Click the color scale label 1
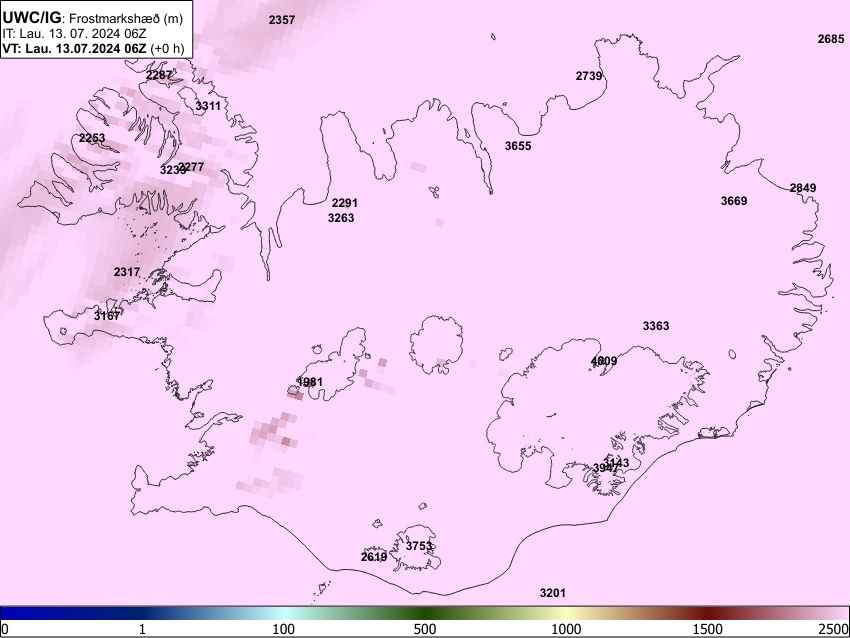The image size is (850, 638). 142,629
